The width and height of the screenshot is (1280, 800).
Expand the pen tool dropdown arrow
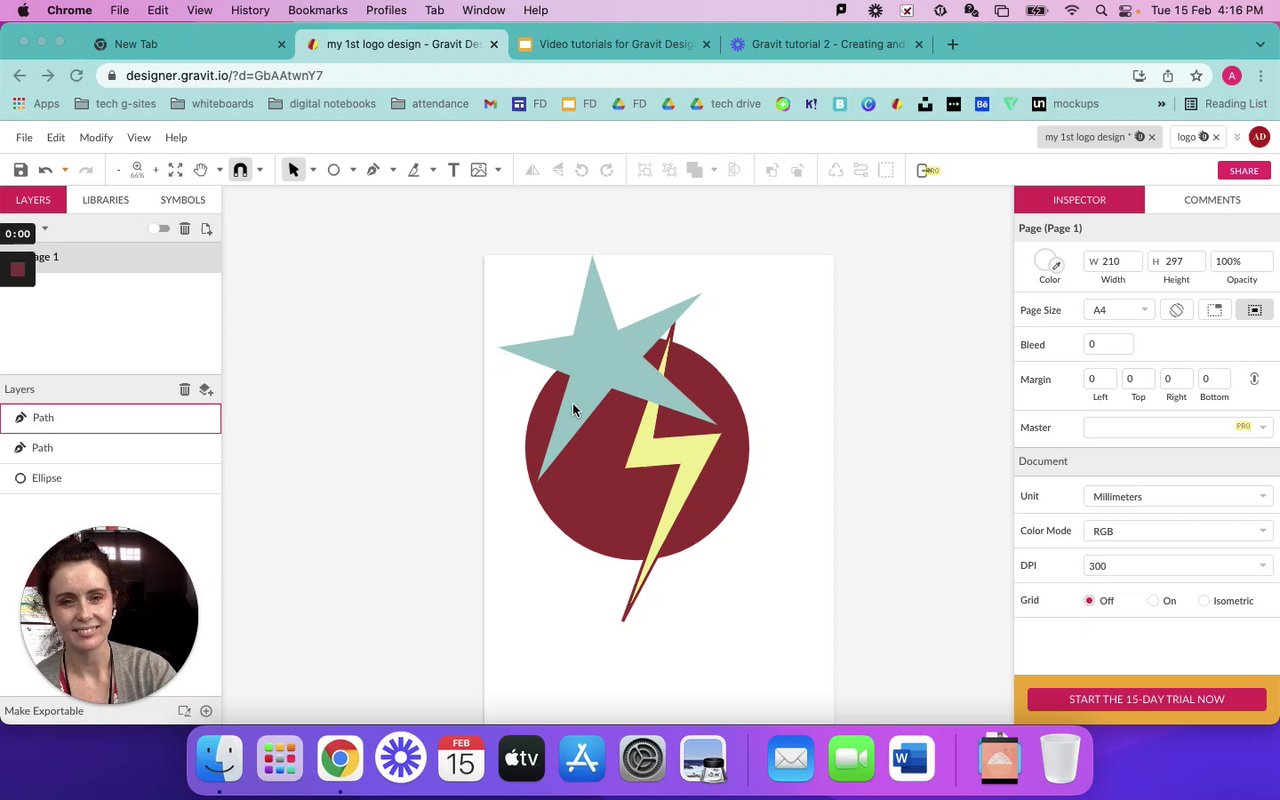(393, 170)
